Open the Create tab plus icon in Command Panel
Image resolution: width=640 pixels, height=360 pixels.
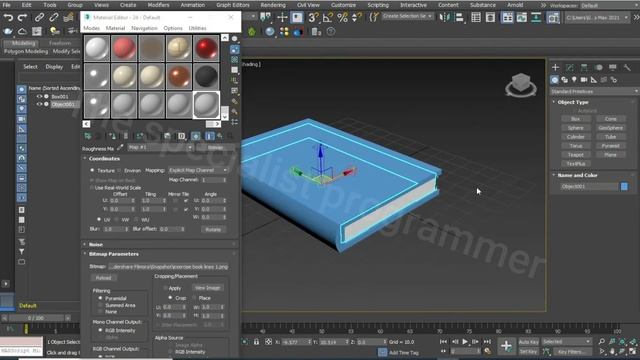coord(555,67)
